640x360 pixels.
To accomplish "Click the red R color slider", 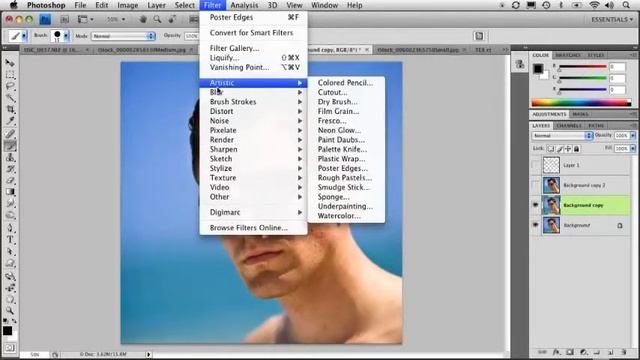I will click(582, 67).
